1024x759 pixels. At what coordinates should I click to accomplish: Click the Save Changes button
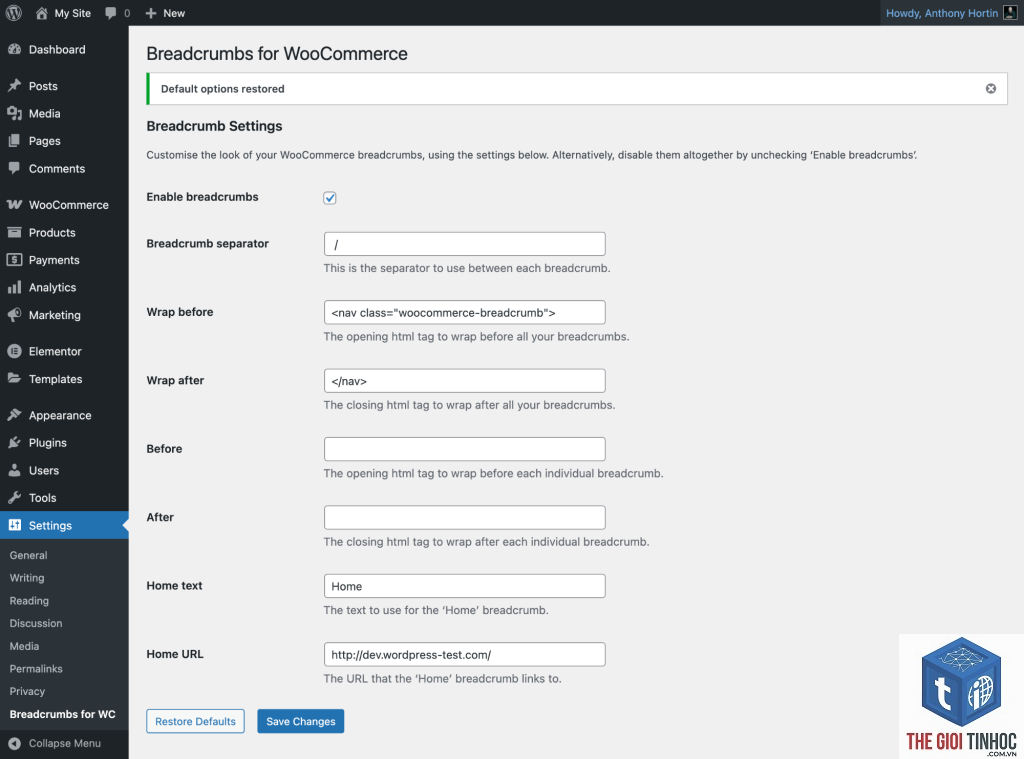tap(300, 721)
